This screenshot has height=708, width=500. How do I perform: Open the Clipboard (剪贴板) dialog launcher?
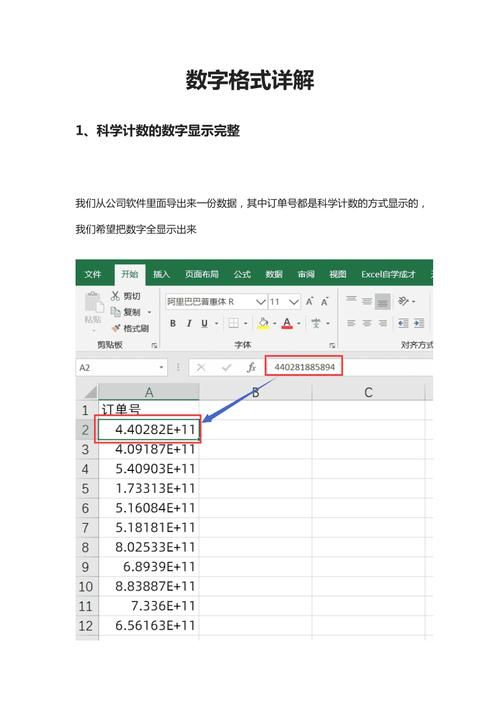click(154, 345)
